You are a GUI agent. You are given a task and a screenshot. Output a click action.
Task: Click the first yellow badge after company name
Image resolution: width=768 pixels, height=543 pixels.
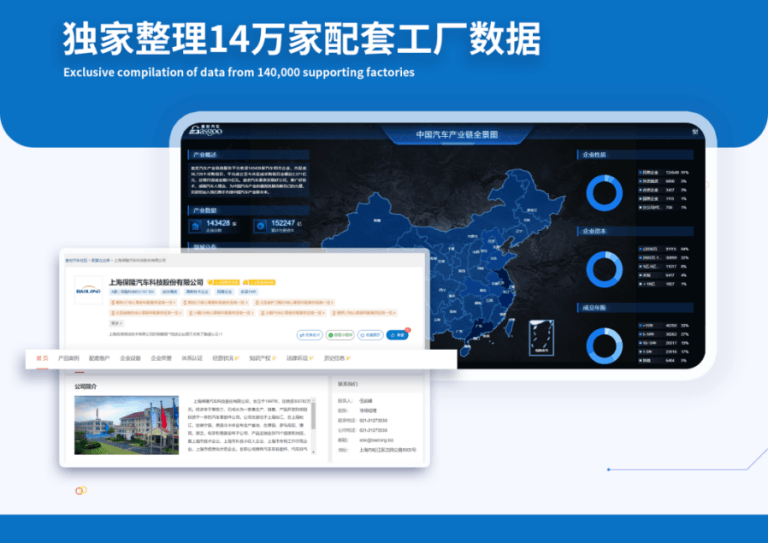(223, 283)
